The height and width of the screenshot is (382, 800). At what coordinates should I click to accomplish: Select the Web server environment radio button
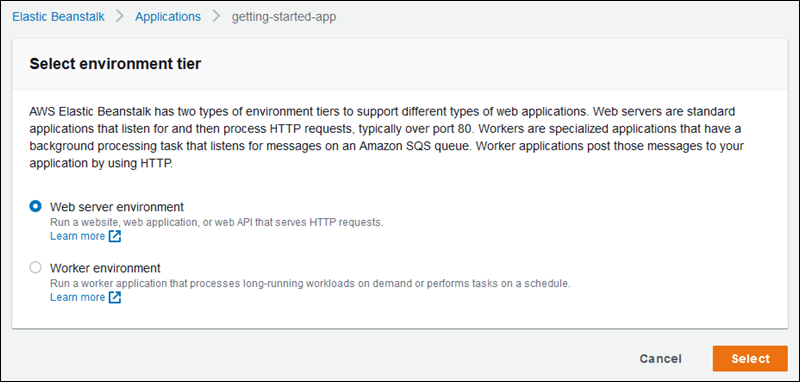point(35,207)
